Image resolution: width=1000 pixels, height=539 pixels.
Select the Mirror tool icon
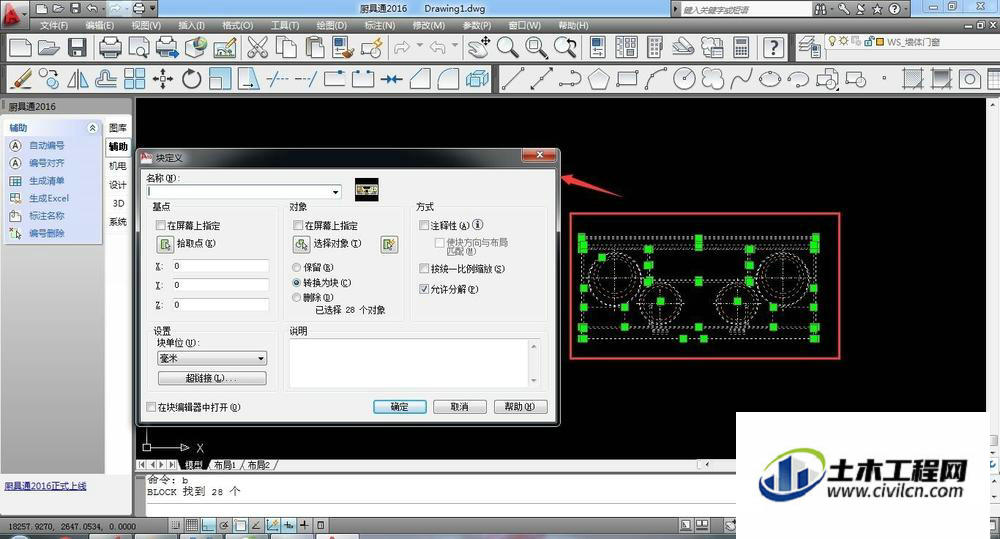click(78, 79)
